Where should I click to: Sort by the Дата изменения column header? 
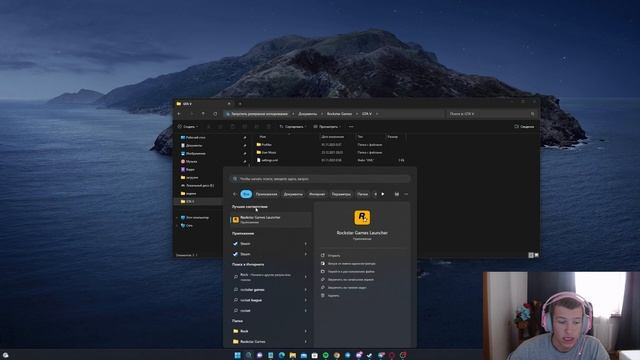click(333, 137)
